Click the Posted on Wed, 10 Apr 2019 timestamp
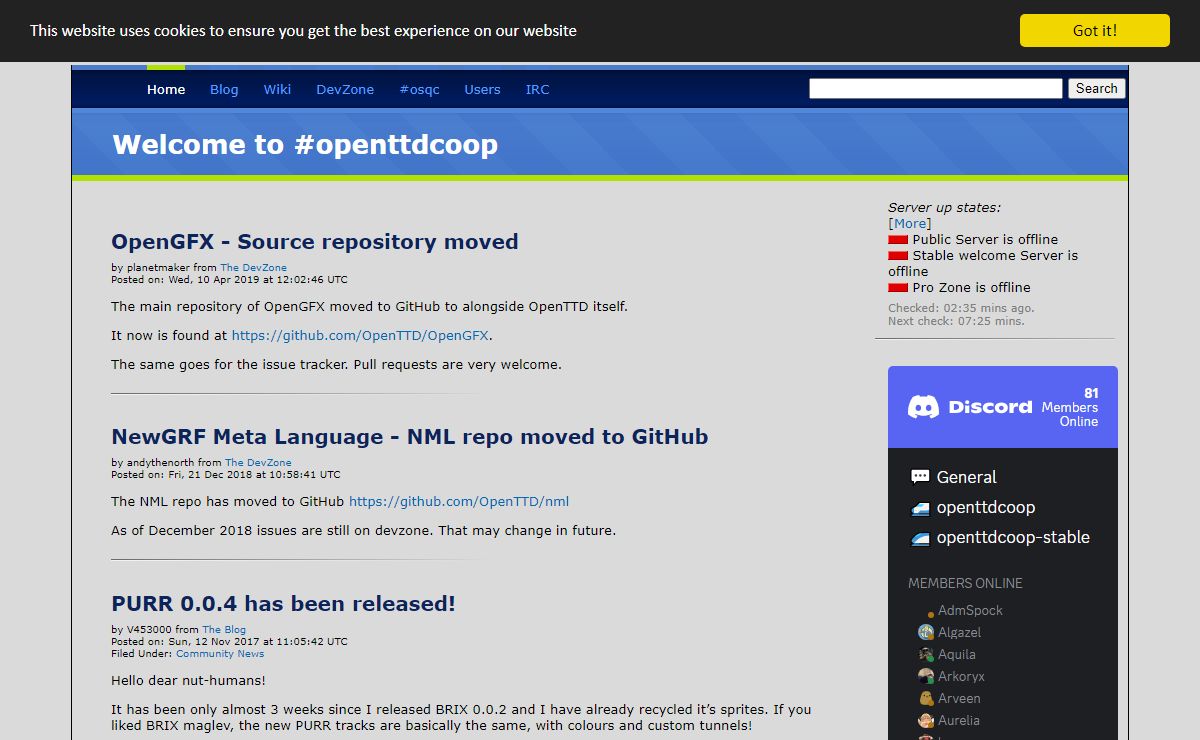The width and height of the screenshot is (1200, 740). [x=229, y=280]
